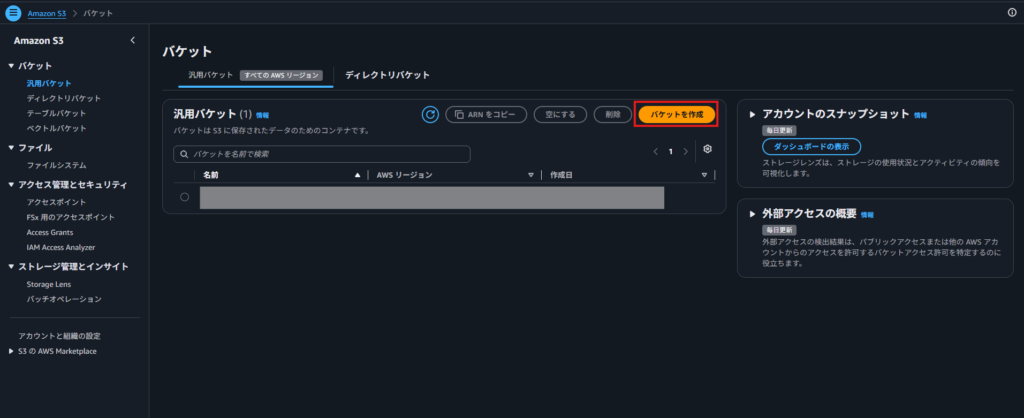Image resolution: width=1024 pixels, height=418 pixels.
Task: Select the bucket row radio button
Action: (x=185, y=197)
